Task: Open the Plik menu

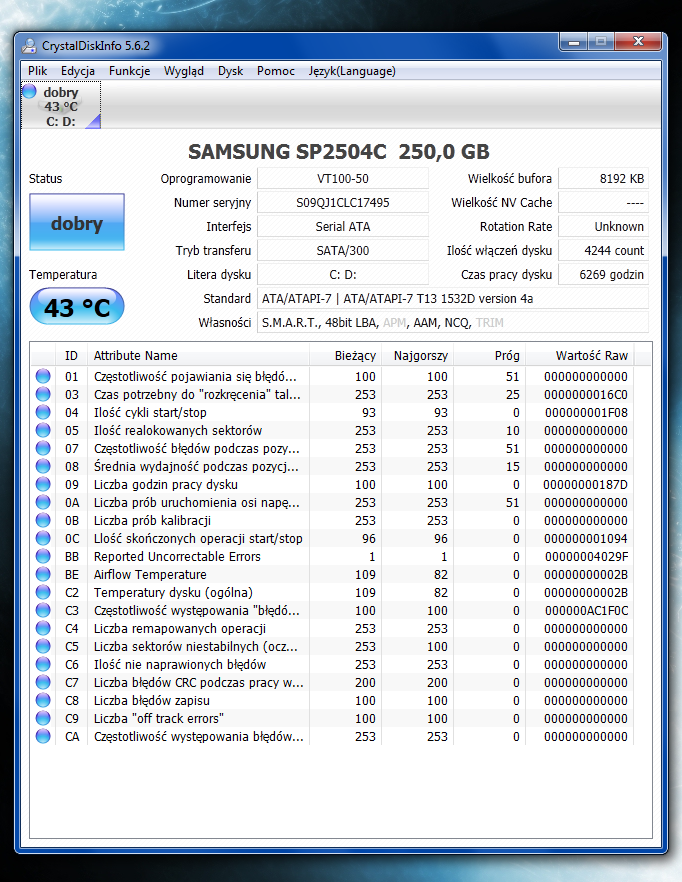Action: pyautogui.click(x=38, y=71)
